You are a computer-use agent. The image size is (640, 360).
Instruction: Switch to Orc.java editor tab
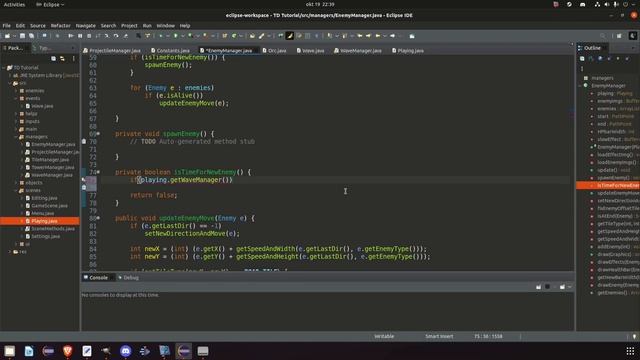coord(274,51)
